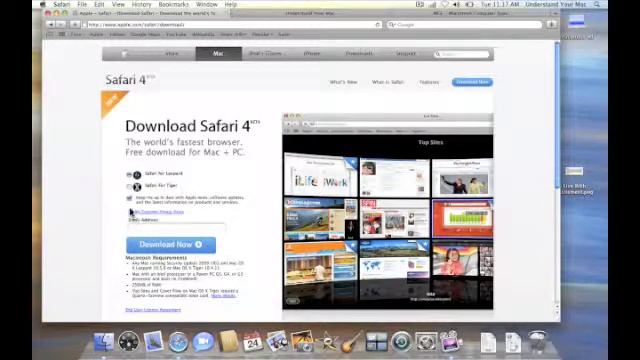The width and height of the screenshot is (640, 360).
Task: Open the File menu
Action: click(82, 4)
